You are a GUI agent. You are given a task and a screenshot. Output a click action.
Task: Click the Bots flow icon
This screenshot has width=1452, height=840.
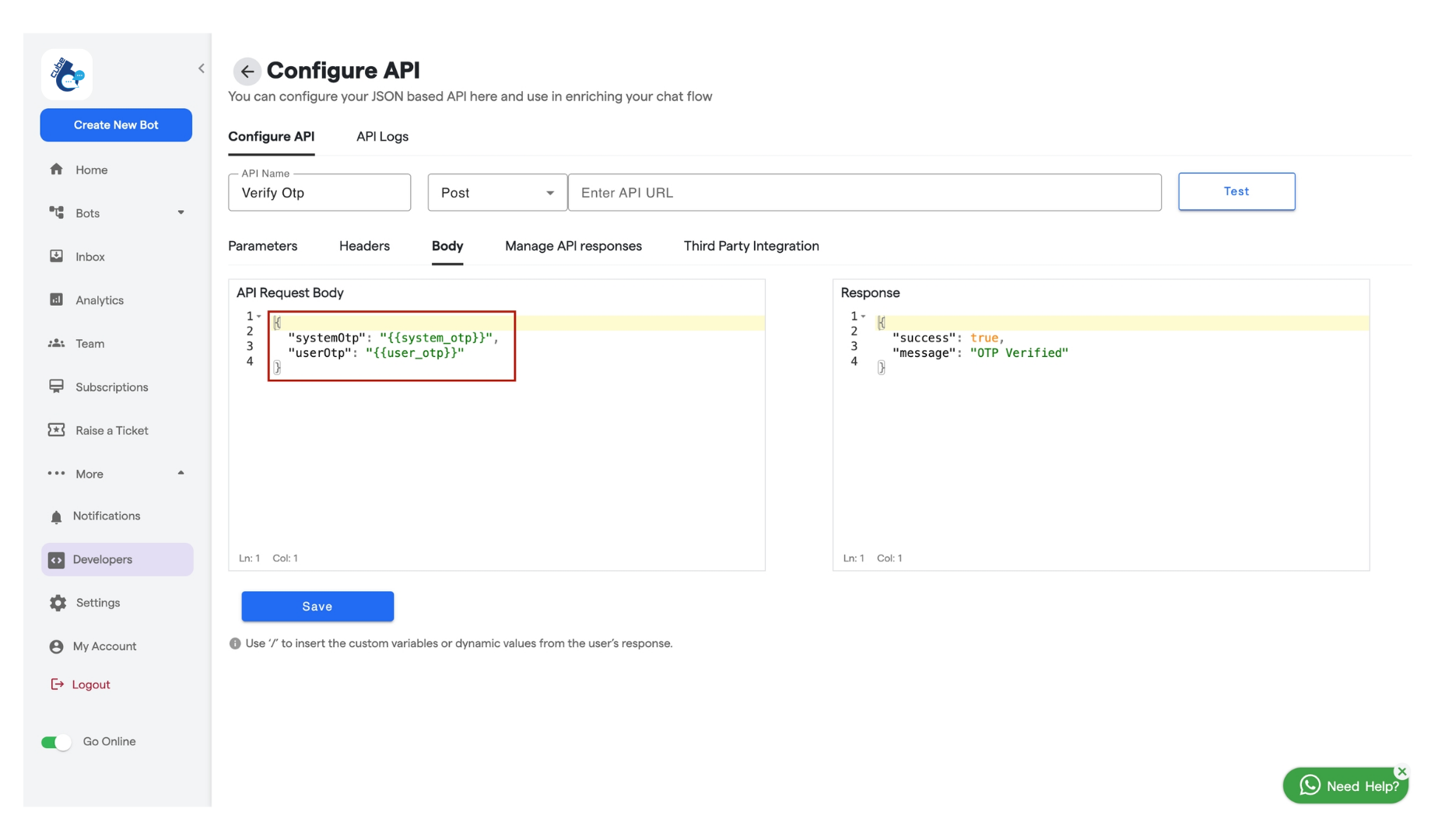pyautogui.click(x=56, y=212)
